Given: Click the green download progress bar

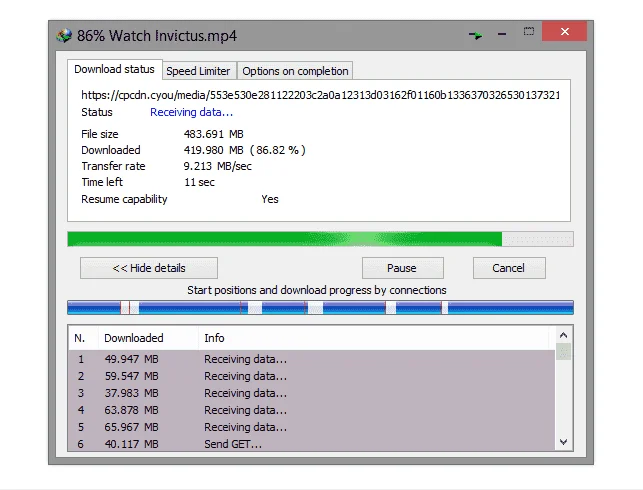Looking at the screenshot, I should coord(320,239).
